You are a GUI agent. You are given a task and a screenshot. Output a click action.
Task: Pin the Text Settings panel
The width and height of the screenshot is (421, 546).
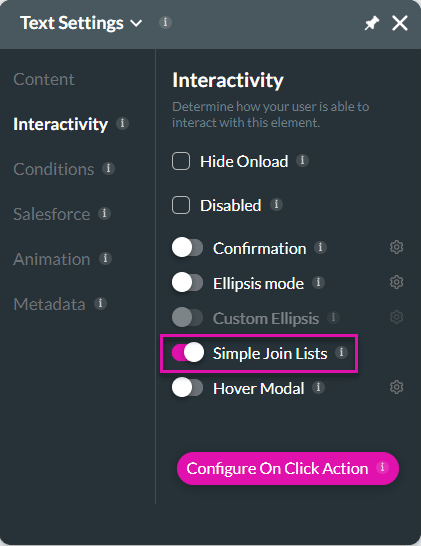tap(372, 24)
